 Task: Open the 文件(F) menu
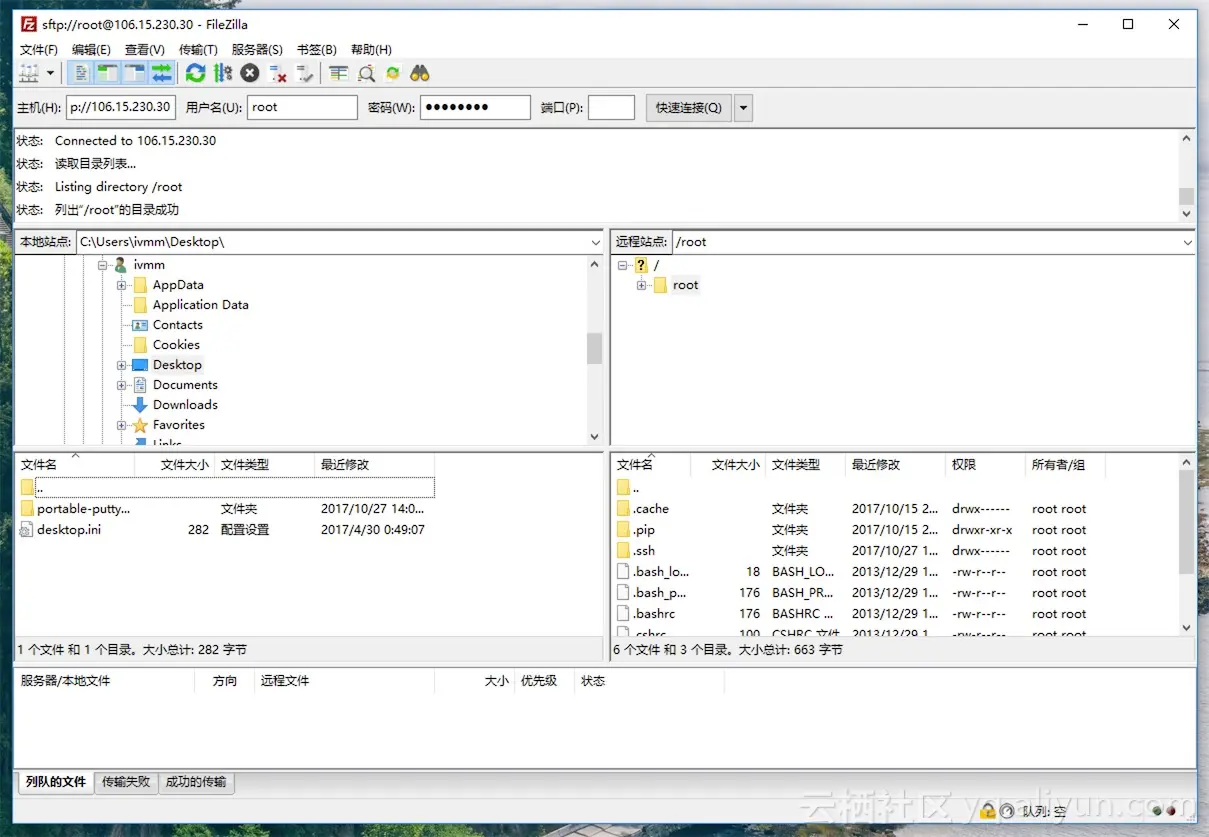(x=39, y=49)
